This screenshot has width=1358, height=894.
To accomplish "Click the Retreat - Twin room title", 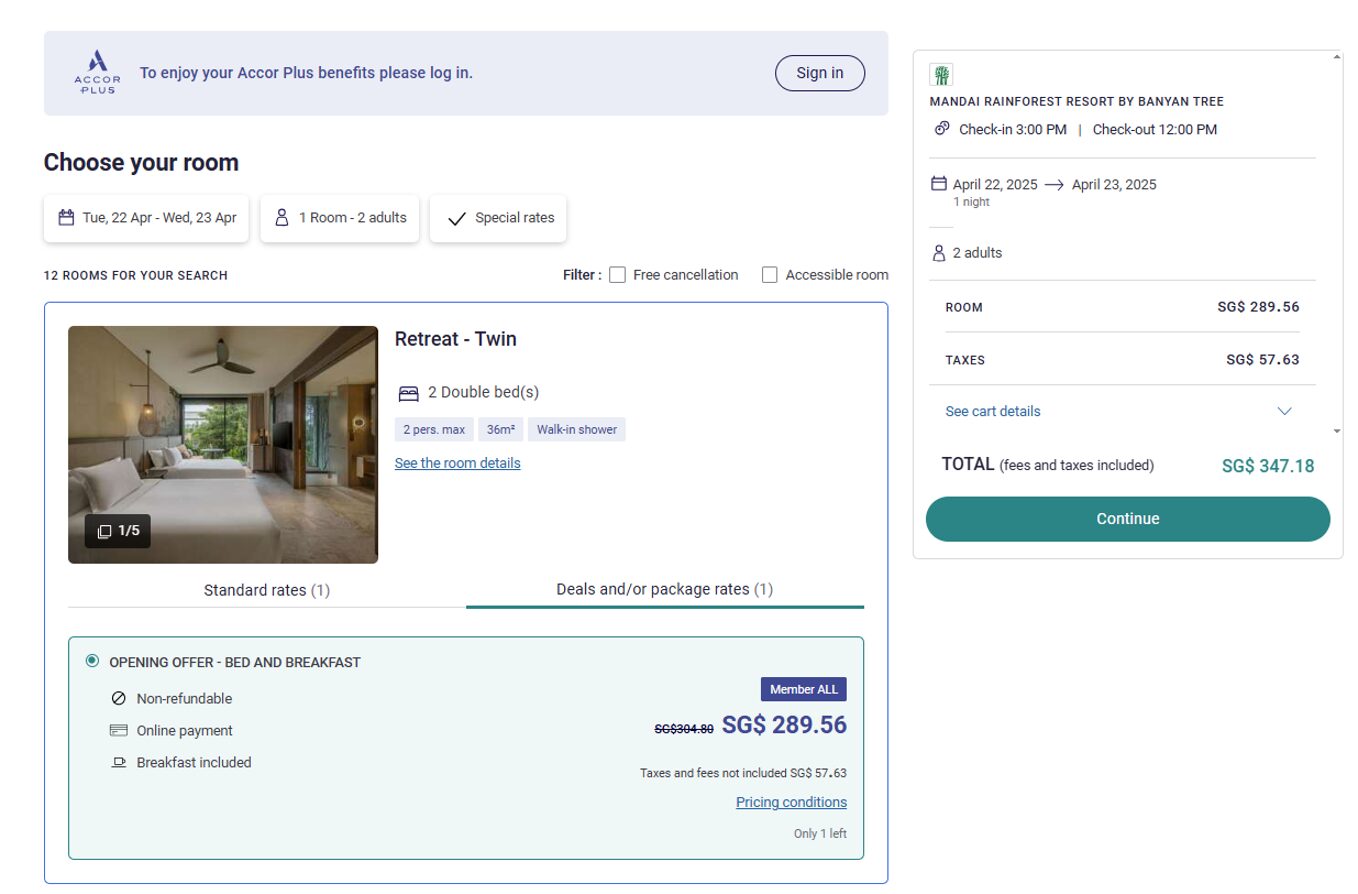I will (456, 339).
